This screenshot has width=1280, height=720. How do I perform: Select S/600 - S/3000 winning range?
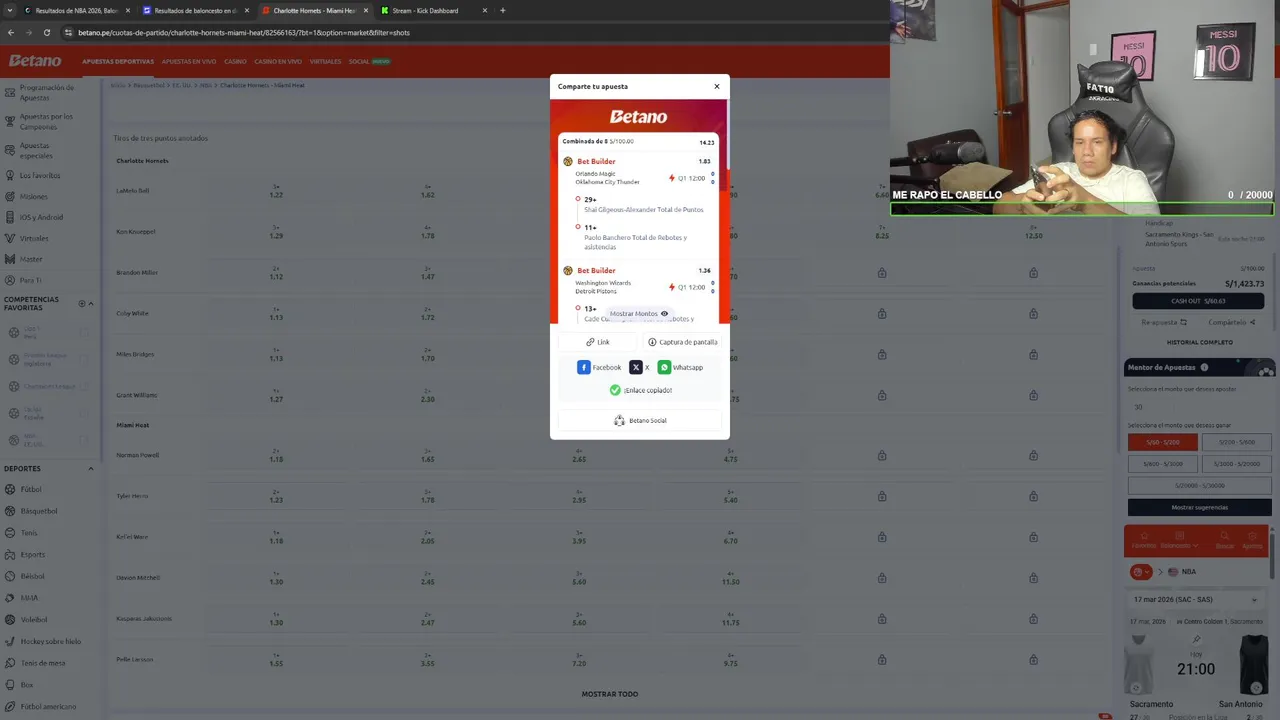pos(1162,464)
